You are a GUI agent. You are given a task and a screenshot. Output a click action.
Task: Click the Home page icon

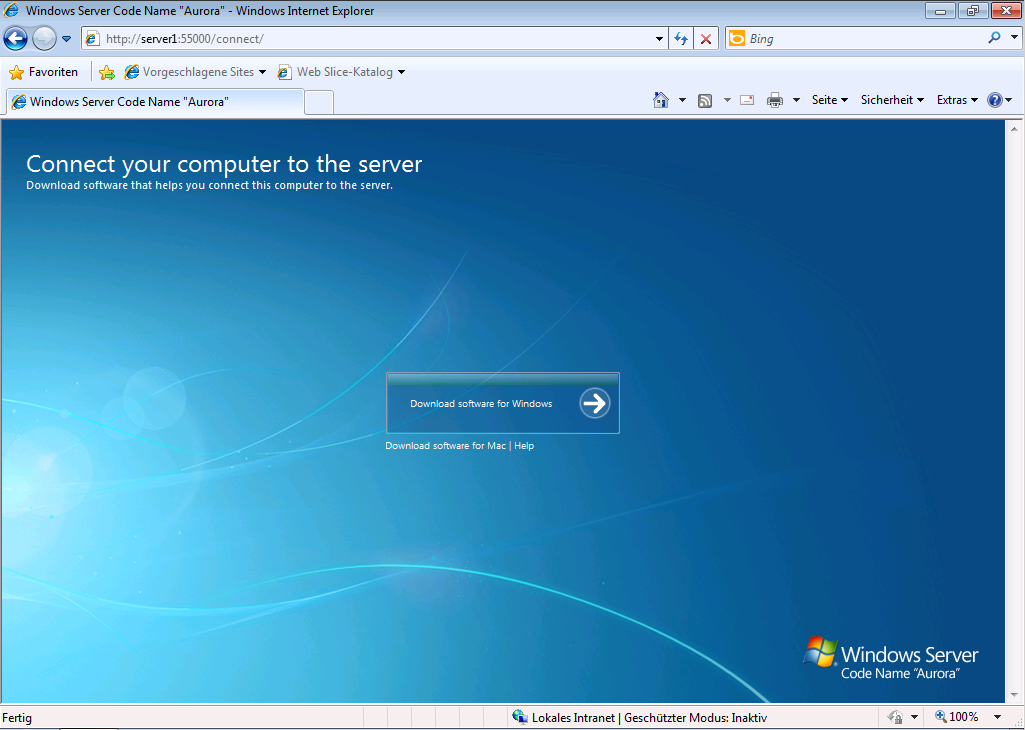(660, 100)
